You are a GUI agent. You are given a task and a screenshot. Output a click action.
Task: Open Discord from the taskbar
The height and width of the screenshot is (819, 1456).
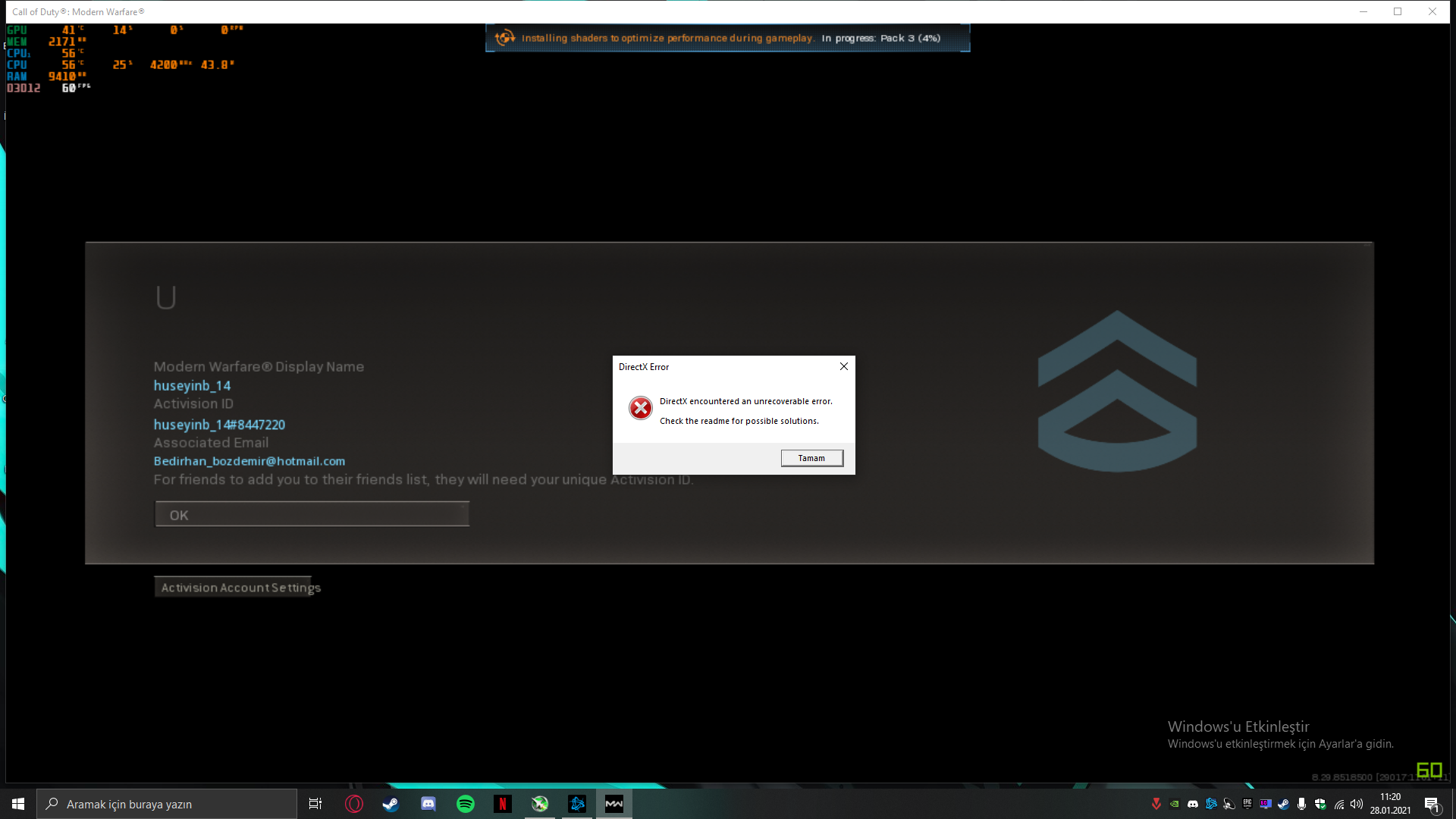coord(428,804)
